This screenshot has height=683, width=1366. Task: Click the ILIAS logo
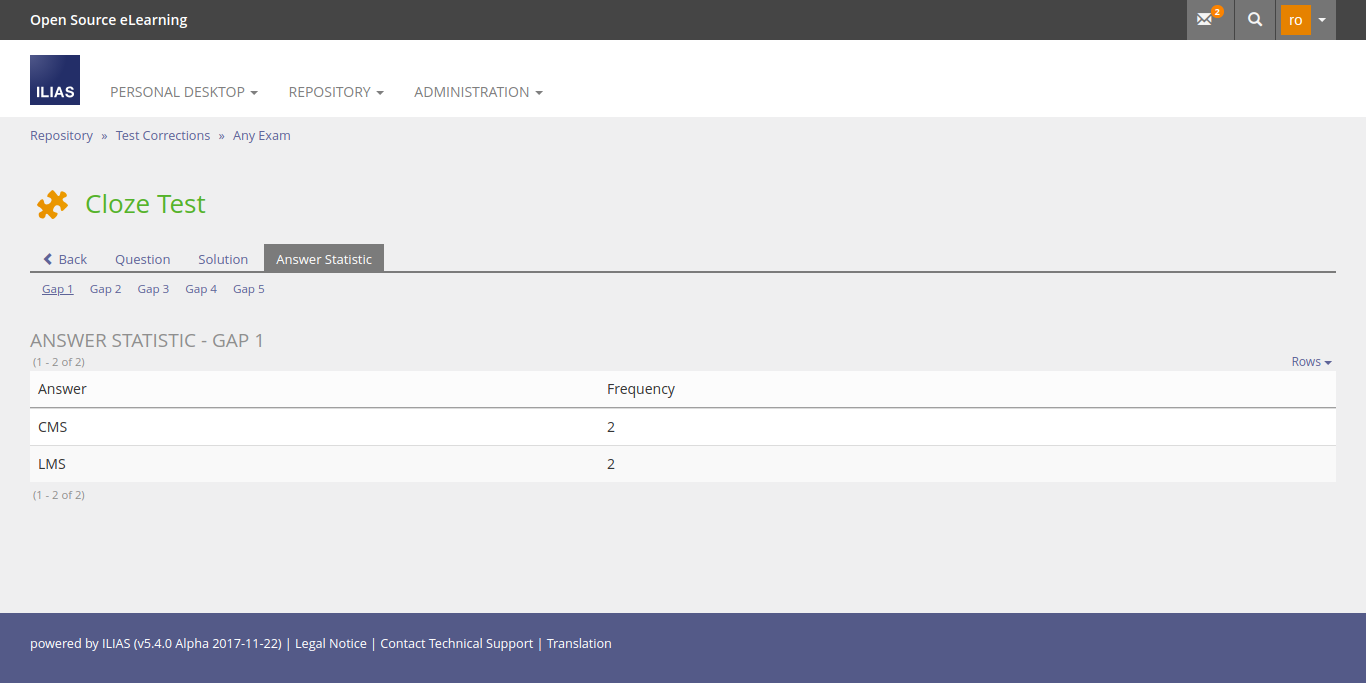click(55, 80)
